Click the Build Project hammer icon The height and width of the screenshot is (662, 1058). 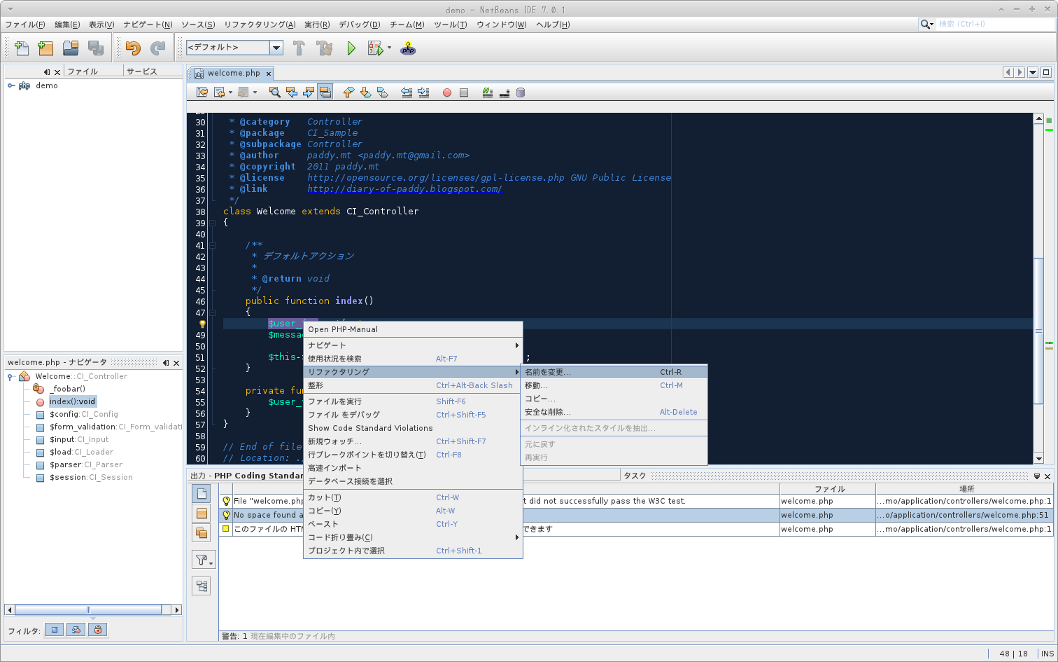tap(299, 48)
